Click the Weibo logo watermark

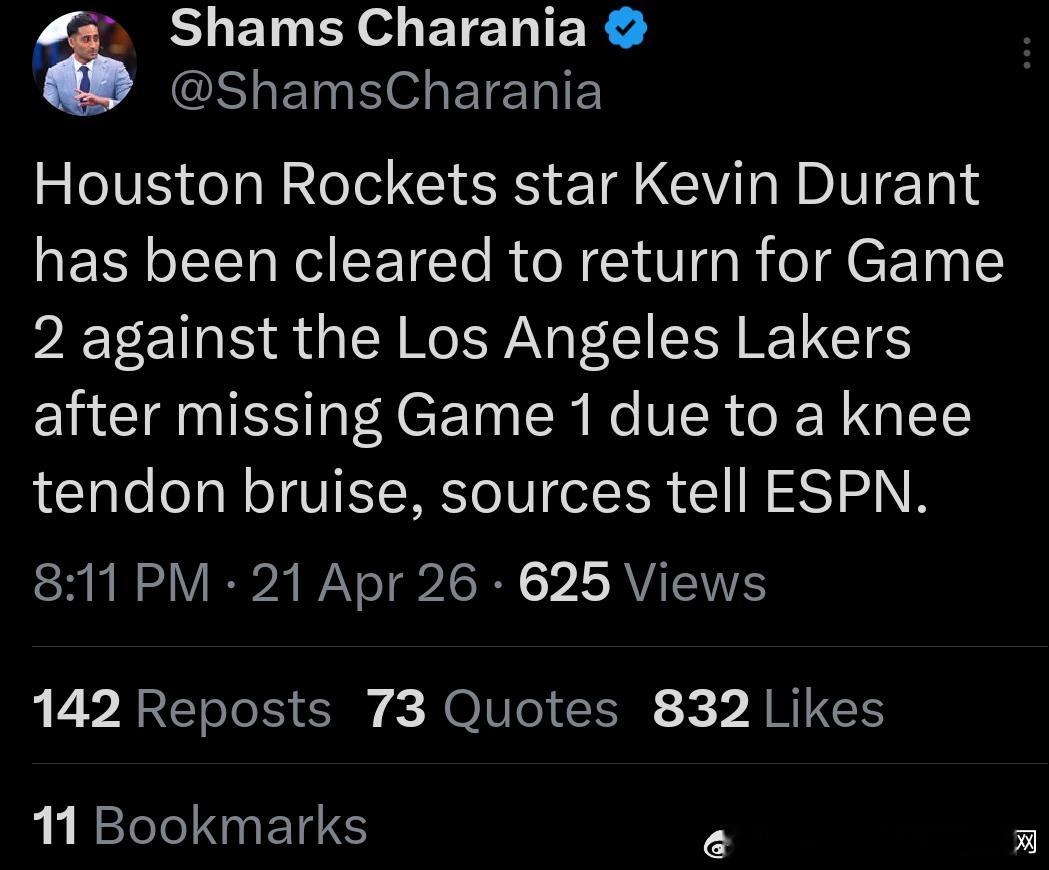coord(716,846)
